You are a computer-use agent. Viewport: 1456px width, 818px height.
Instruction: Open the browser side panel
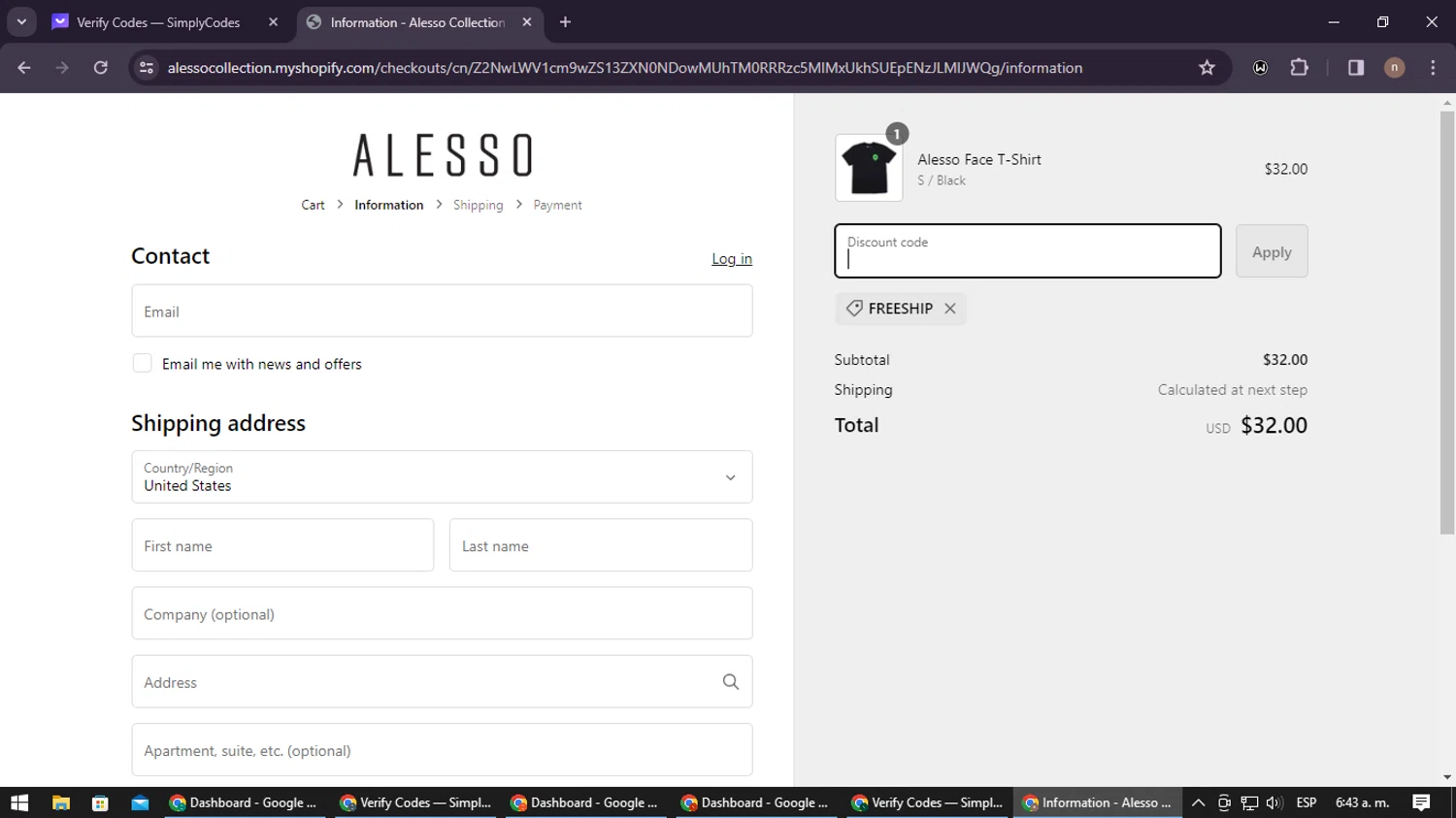pyautogui.click(x=1356, y=68)
